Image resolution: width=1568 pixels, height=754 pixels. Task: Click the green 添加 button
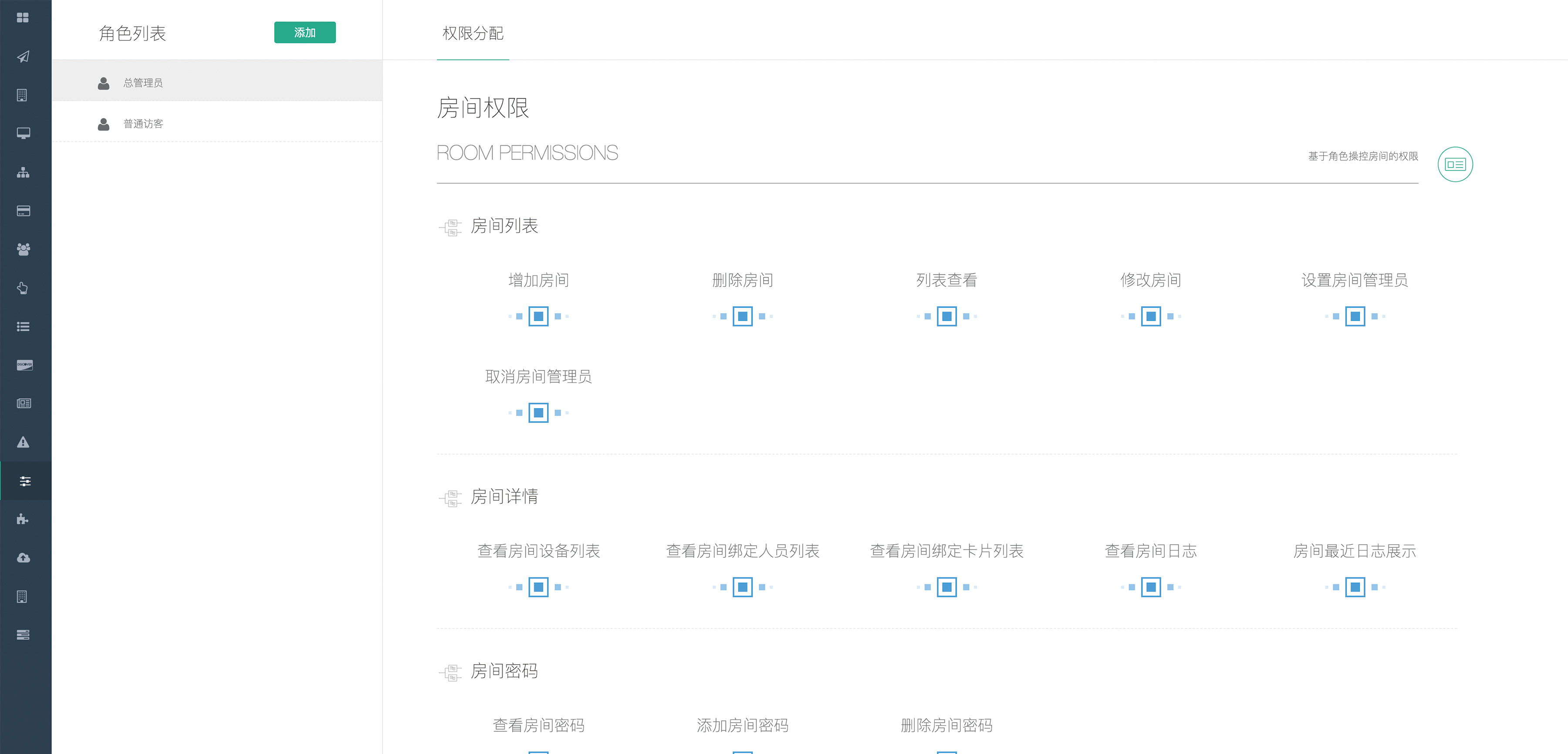(304, 32)
